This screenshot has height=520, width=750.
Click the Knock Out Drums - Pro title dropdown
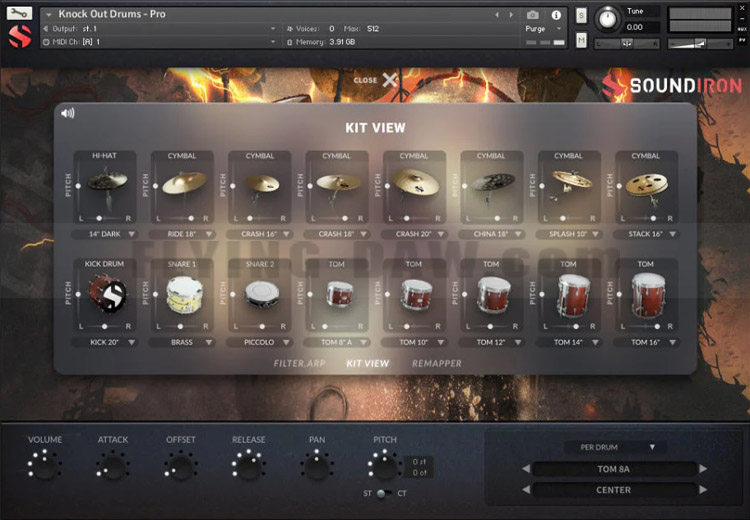coord(48,14)
